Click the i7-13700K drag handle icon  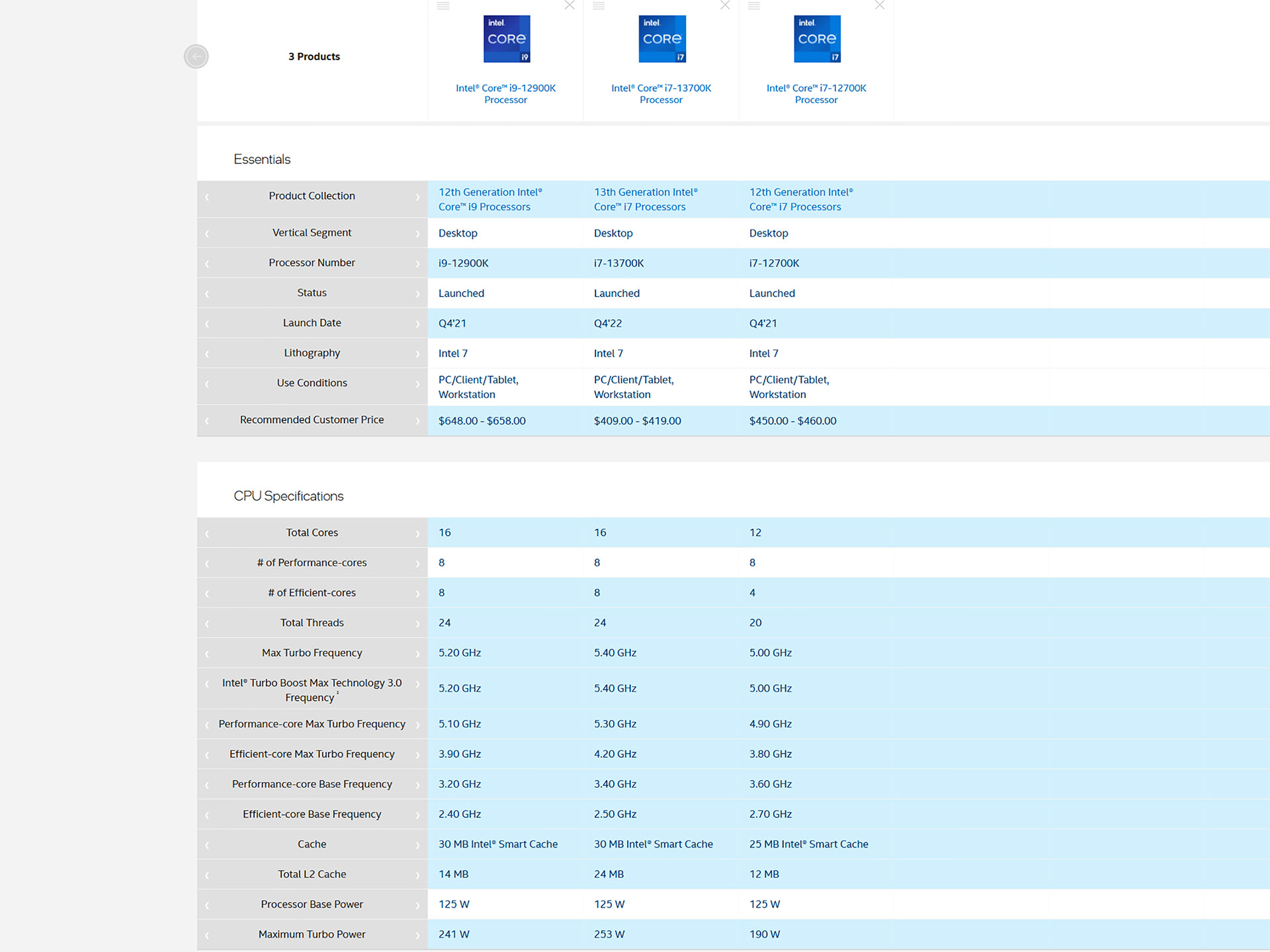pyautogui.click(x=599, y=6)
